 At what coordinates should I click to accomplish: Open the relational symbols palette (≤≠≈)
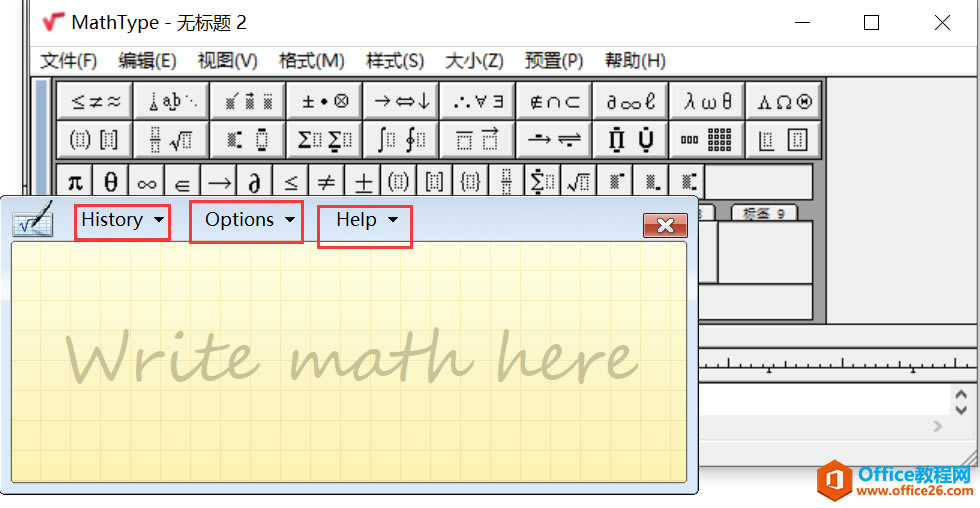tap(95, 101)
